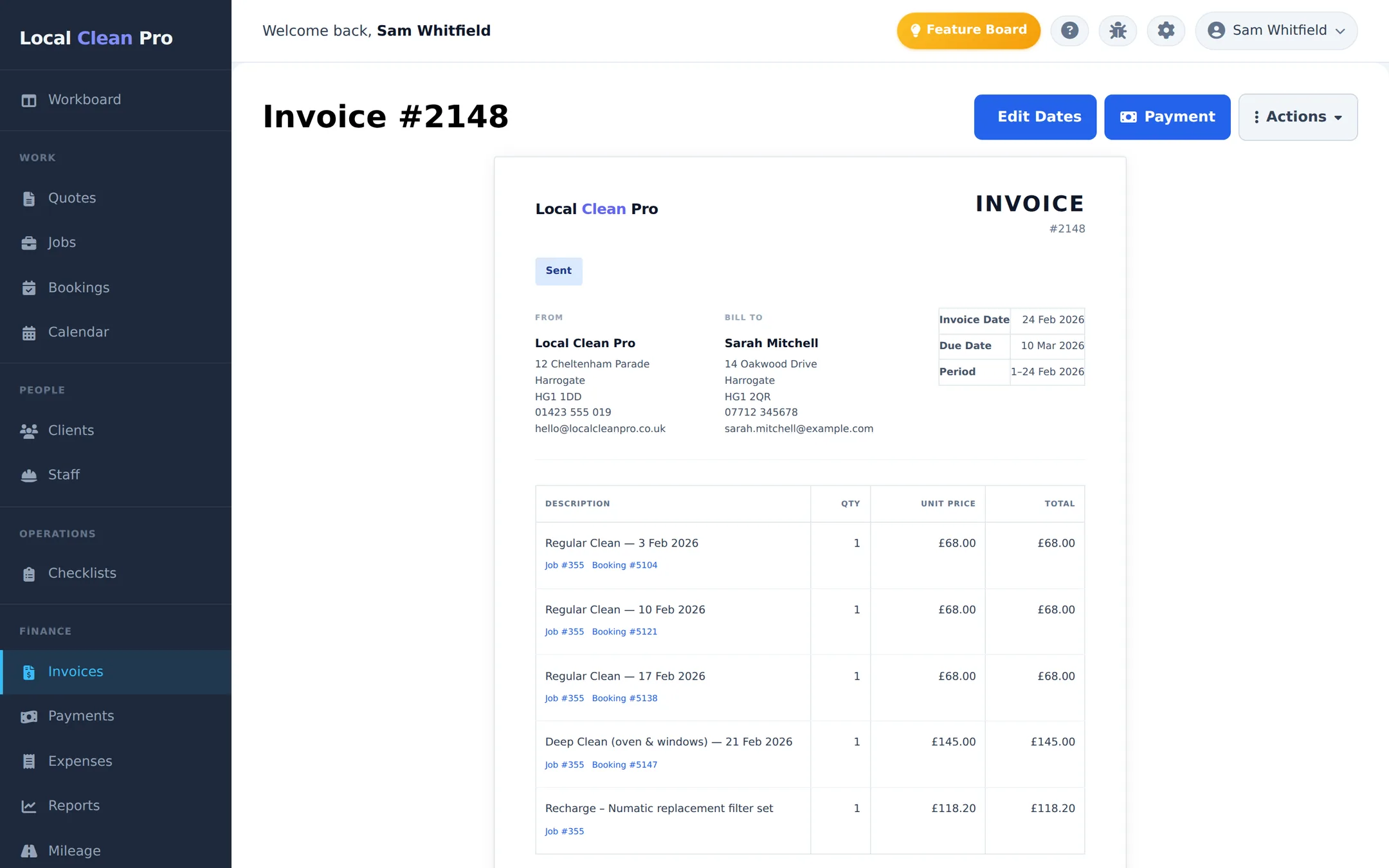The image size is (1389, 868).
Task: Go to Workboard in sidebar
Action: 116,100
